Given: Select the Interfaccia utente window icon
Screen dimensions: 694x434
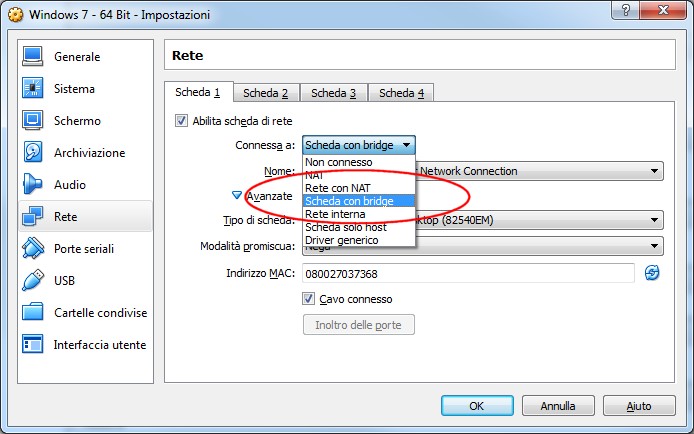Looking at the screenshot, I should [x=33, y=344].
